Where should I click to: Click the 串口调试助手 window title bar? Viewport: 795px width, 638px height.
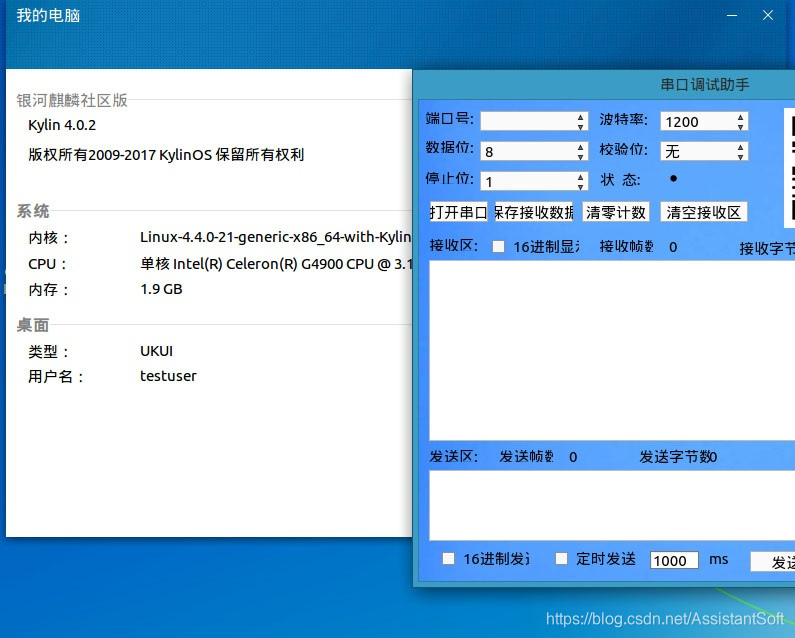click(604, 84)
